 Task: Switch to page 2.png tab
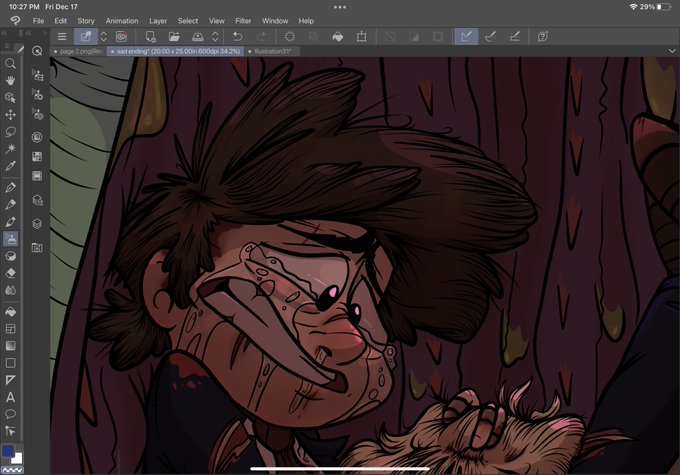78,51
